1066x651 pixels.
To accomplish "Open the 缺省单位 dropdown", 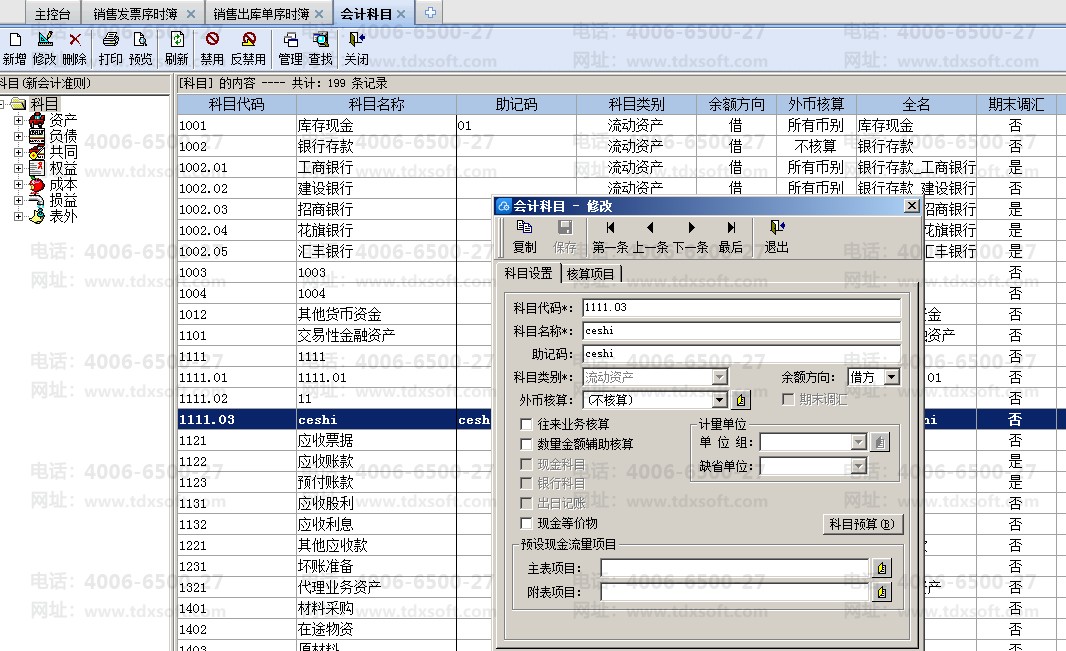I will [859, 466].
